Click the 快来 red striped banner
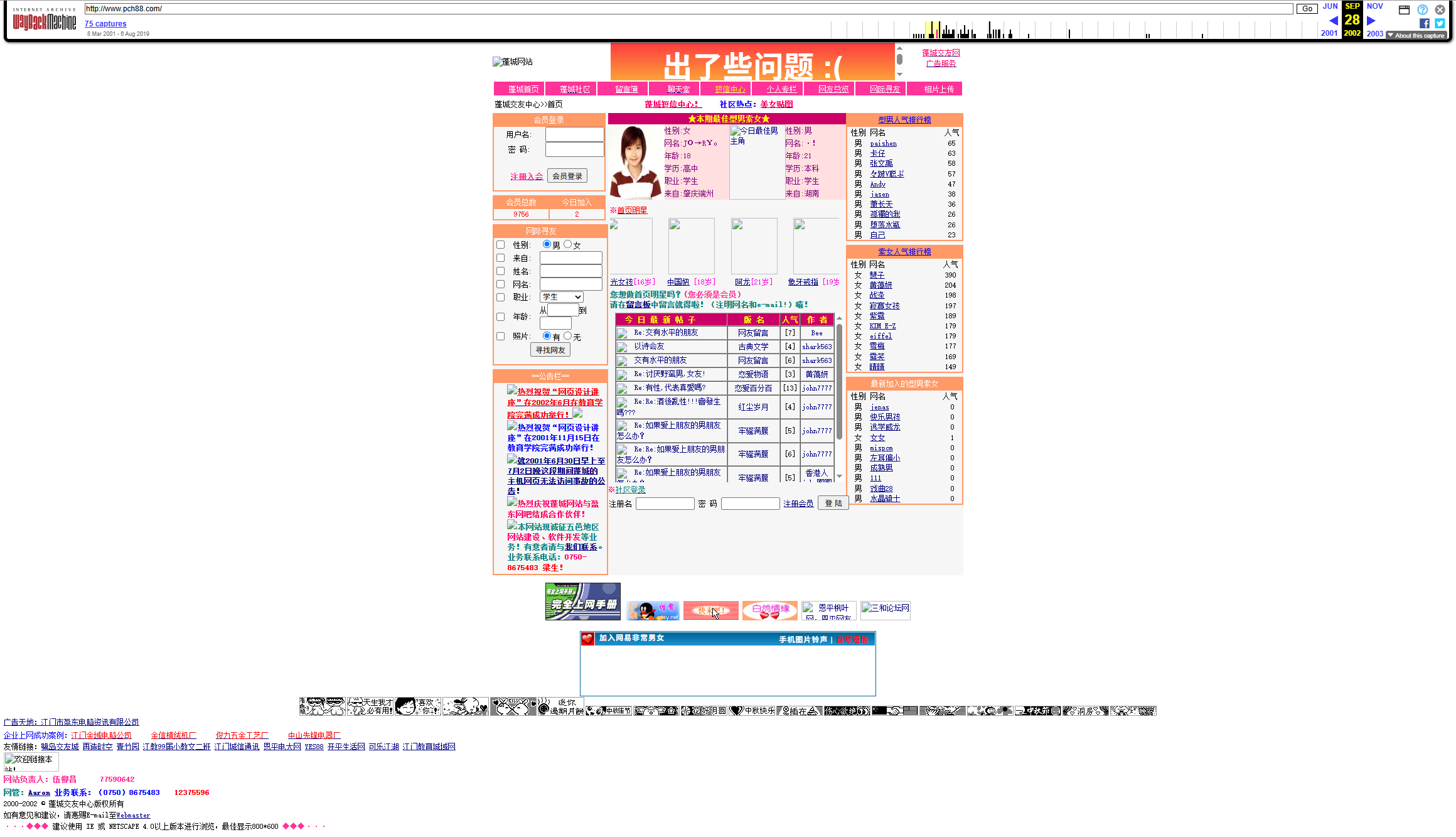This screenshot has height=837, width=1456. tap(711, 610)
